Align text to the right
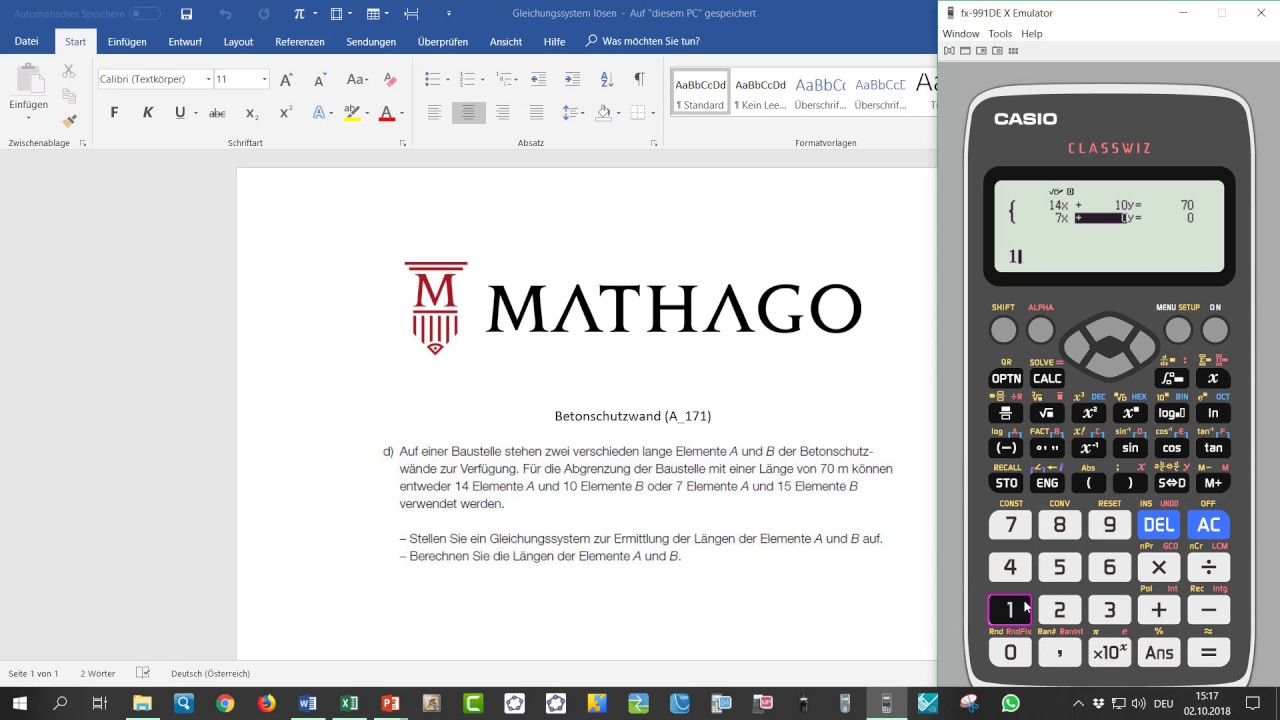The image size is (1280, 720). 502,113
